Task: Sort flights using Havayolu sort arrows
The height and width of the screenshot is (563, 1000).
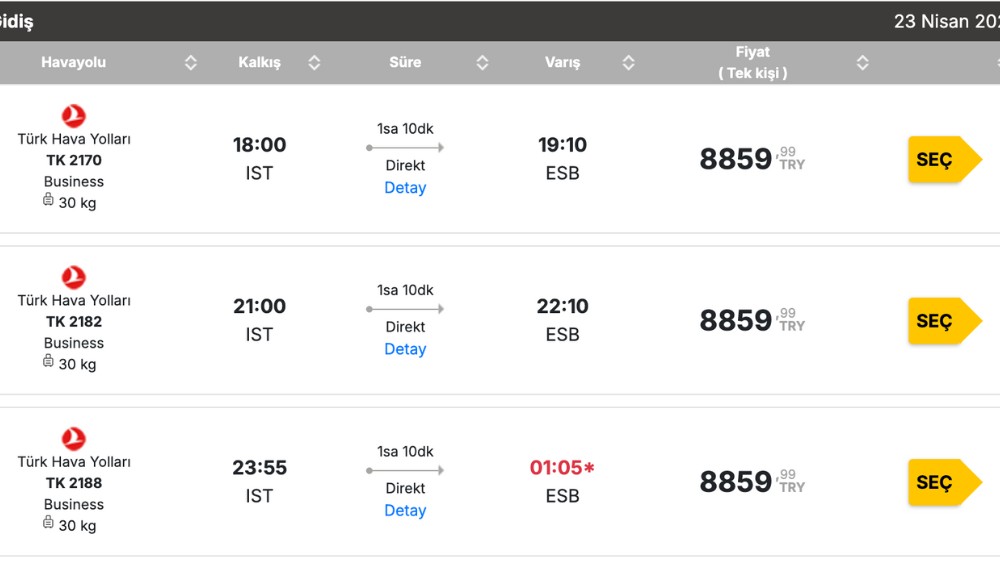Action: coord(191,62)
